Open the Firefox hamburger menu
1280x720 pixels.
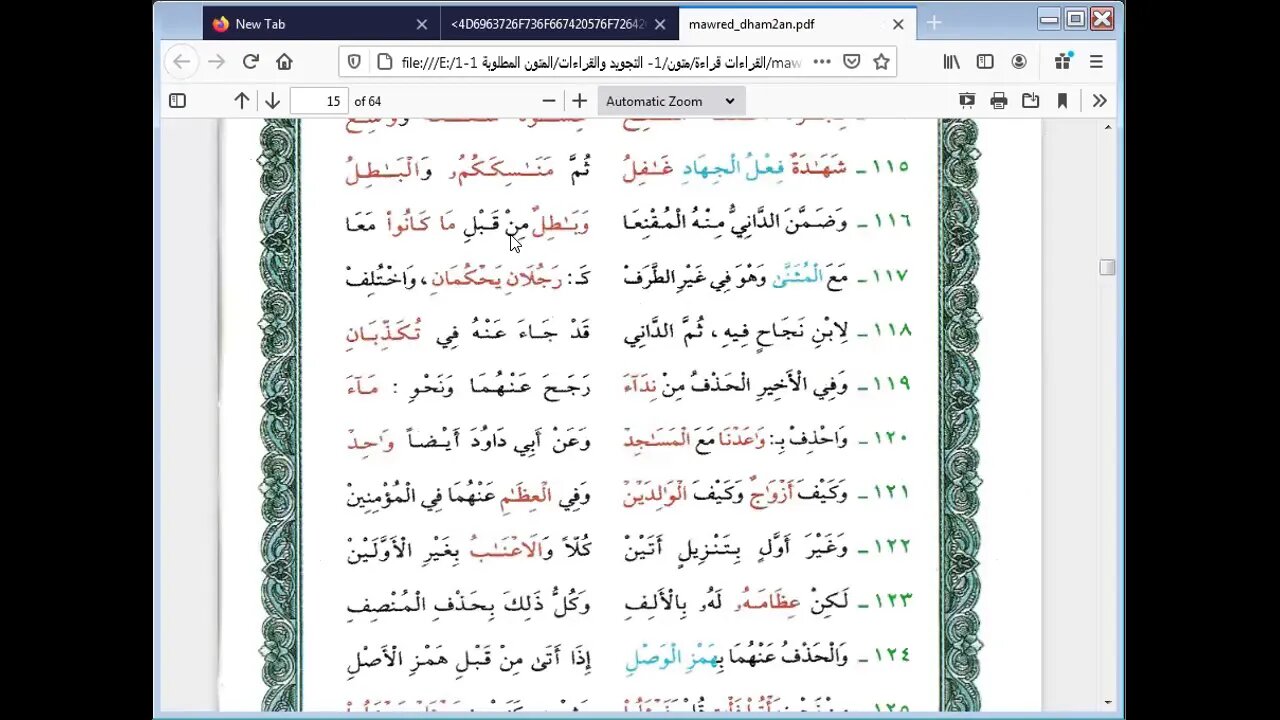pos(1096,62)
